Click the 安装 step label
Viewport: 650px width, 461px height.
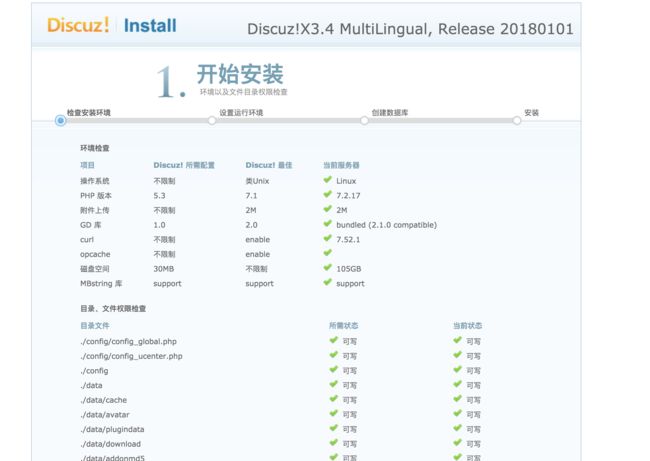(531, 113)
